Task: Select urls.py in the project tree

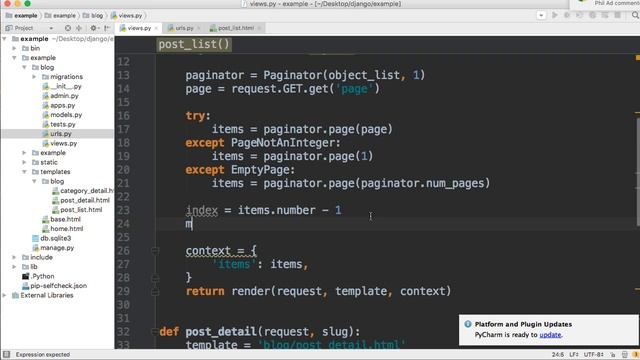Action: 57,133
